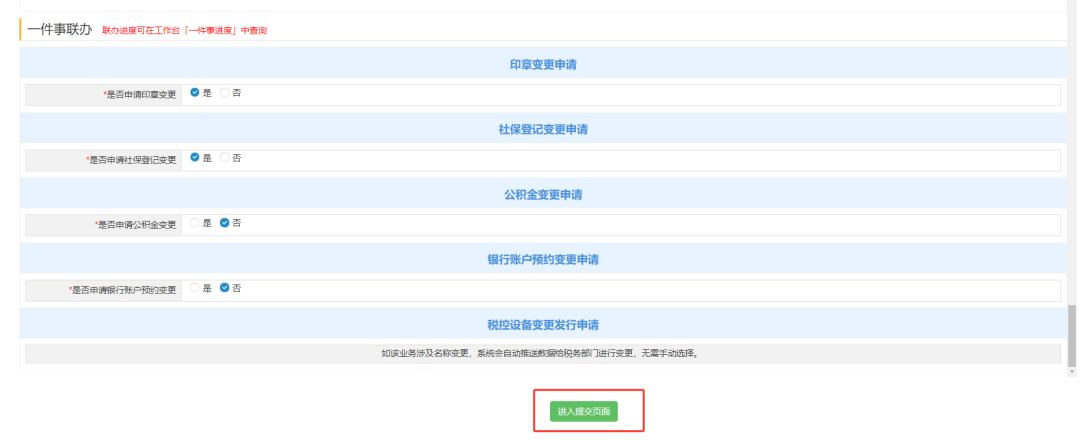The image size is (1080, 440).
Task: Click the 税控设备变更发行申请 section header
Action: 543,324
